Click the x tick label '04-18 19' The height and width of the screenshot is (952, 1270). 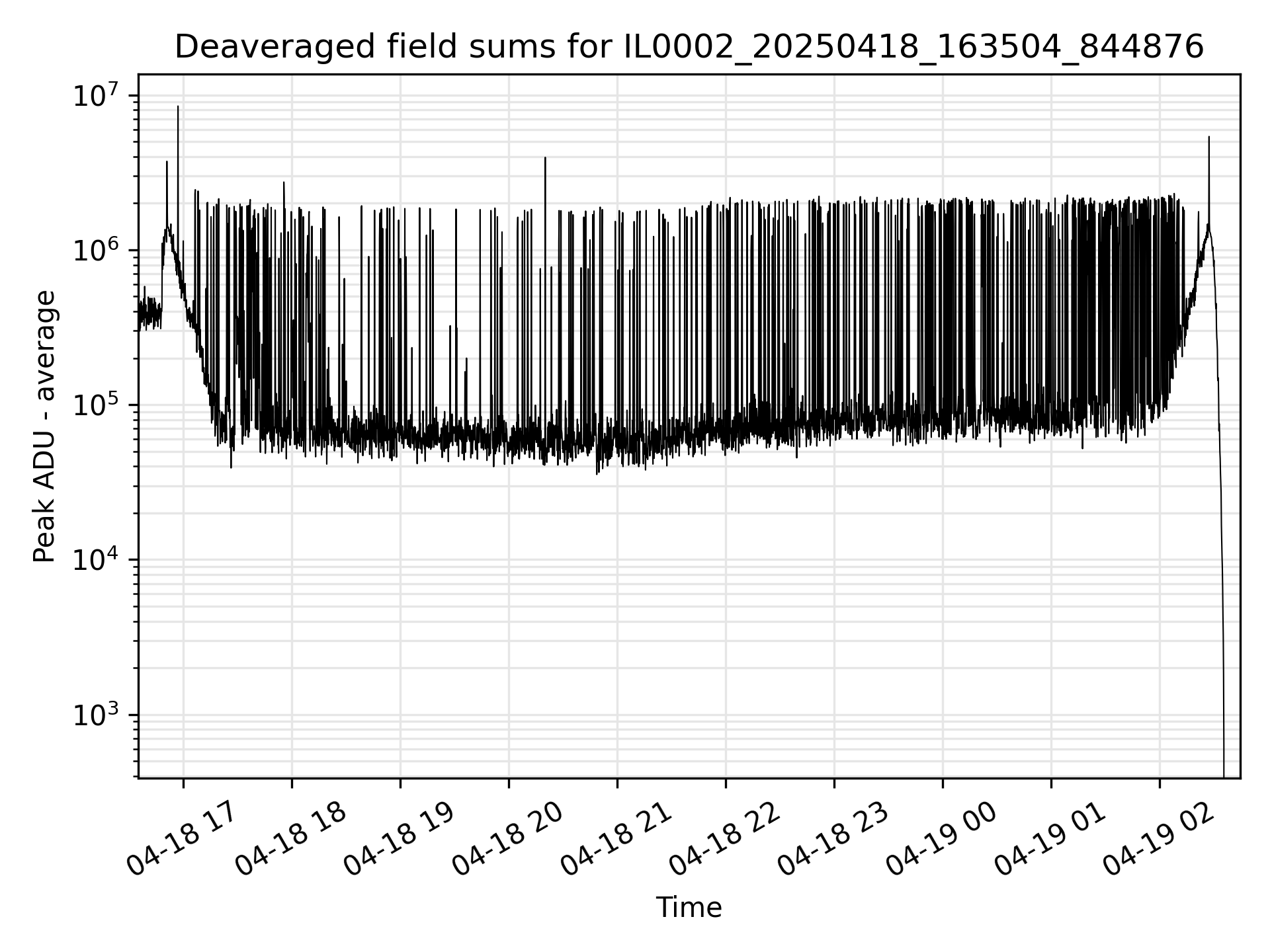tap(398, 838)
